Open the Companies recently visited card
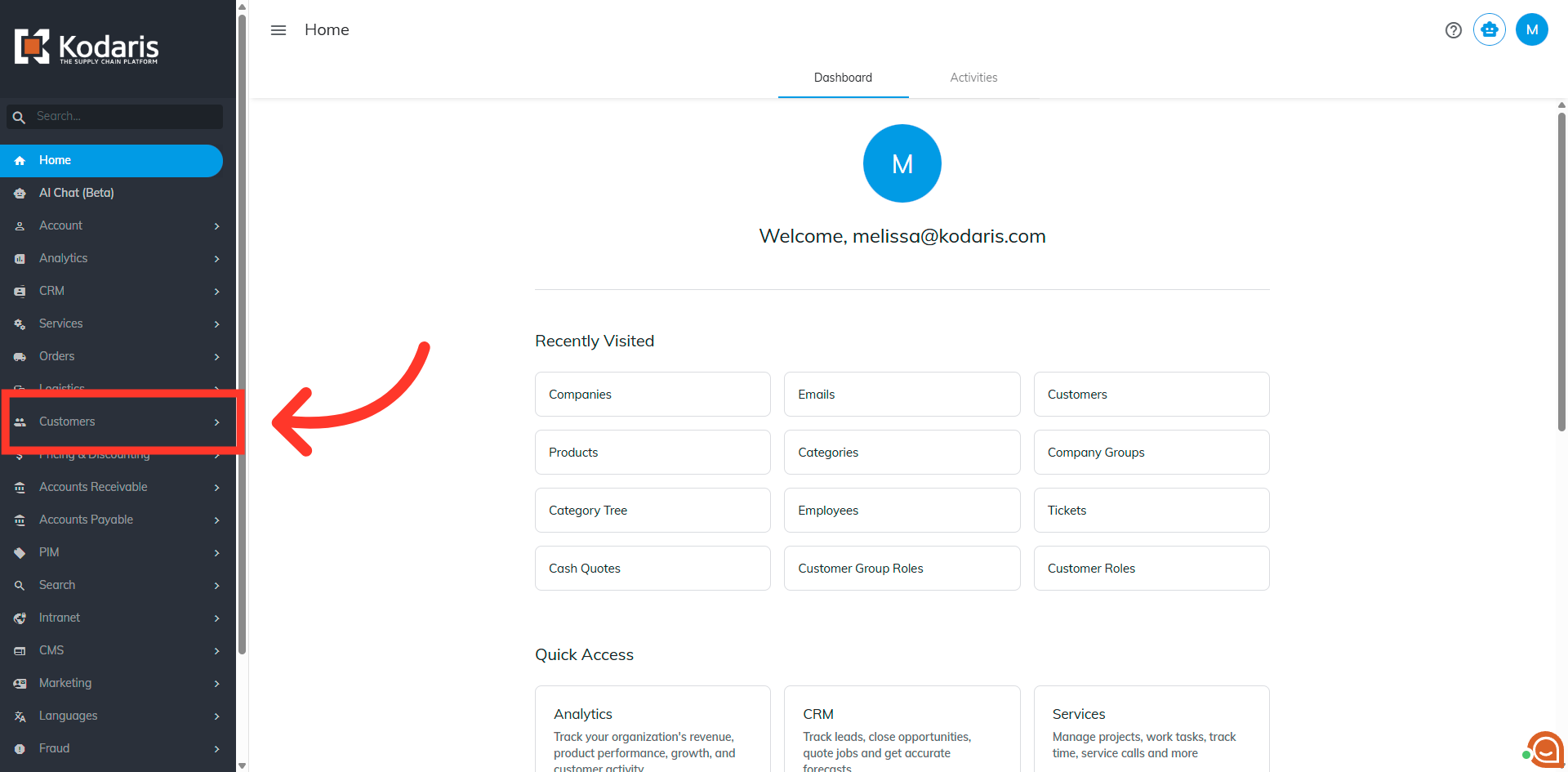 [x=653, y=395]
